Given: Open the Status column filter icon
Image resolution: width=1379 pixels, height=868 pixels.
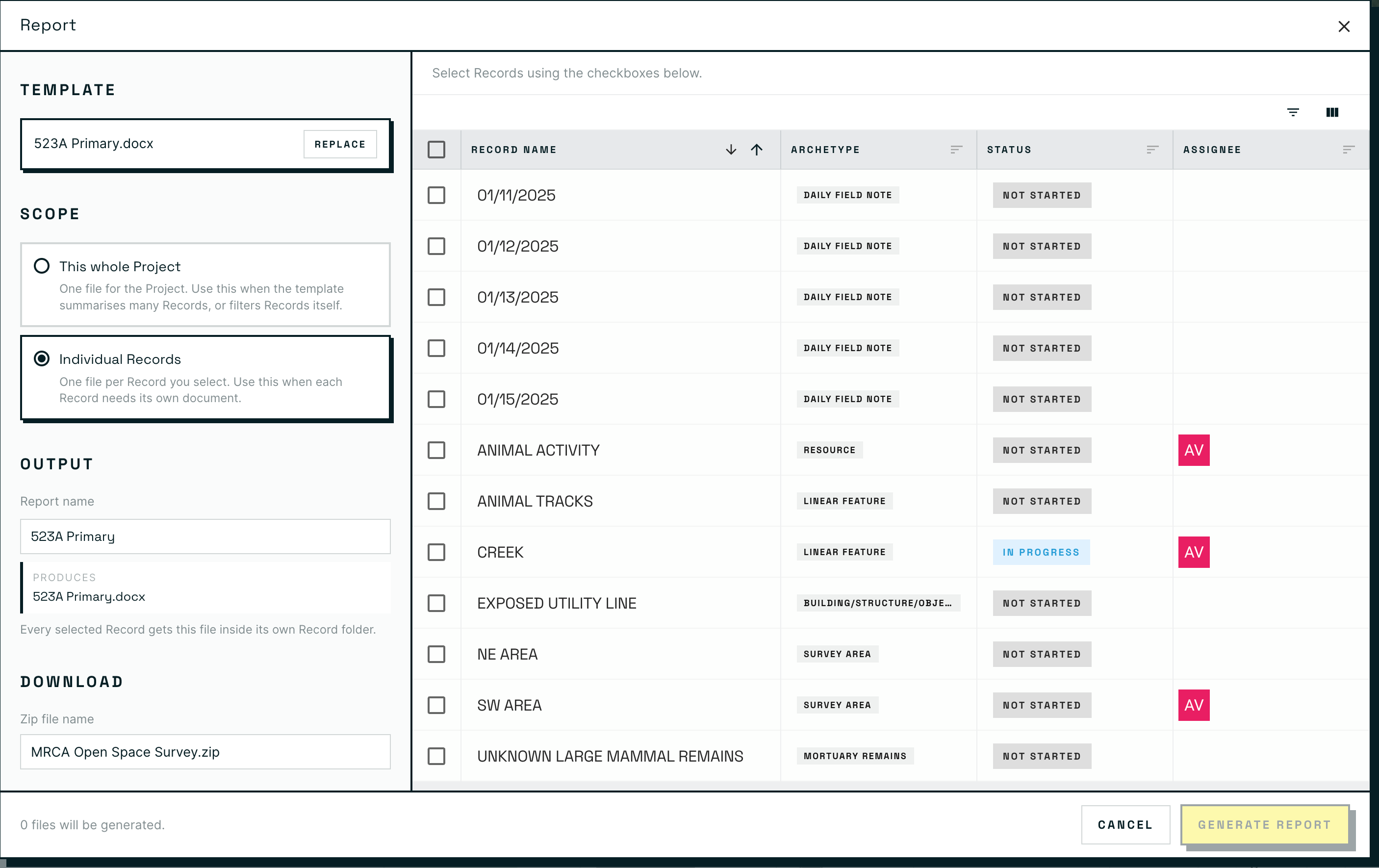Looking at the screenshot, I should (x=1152, y=150).
